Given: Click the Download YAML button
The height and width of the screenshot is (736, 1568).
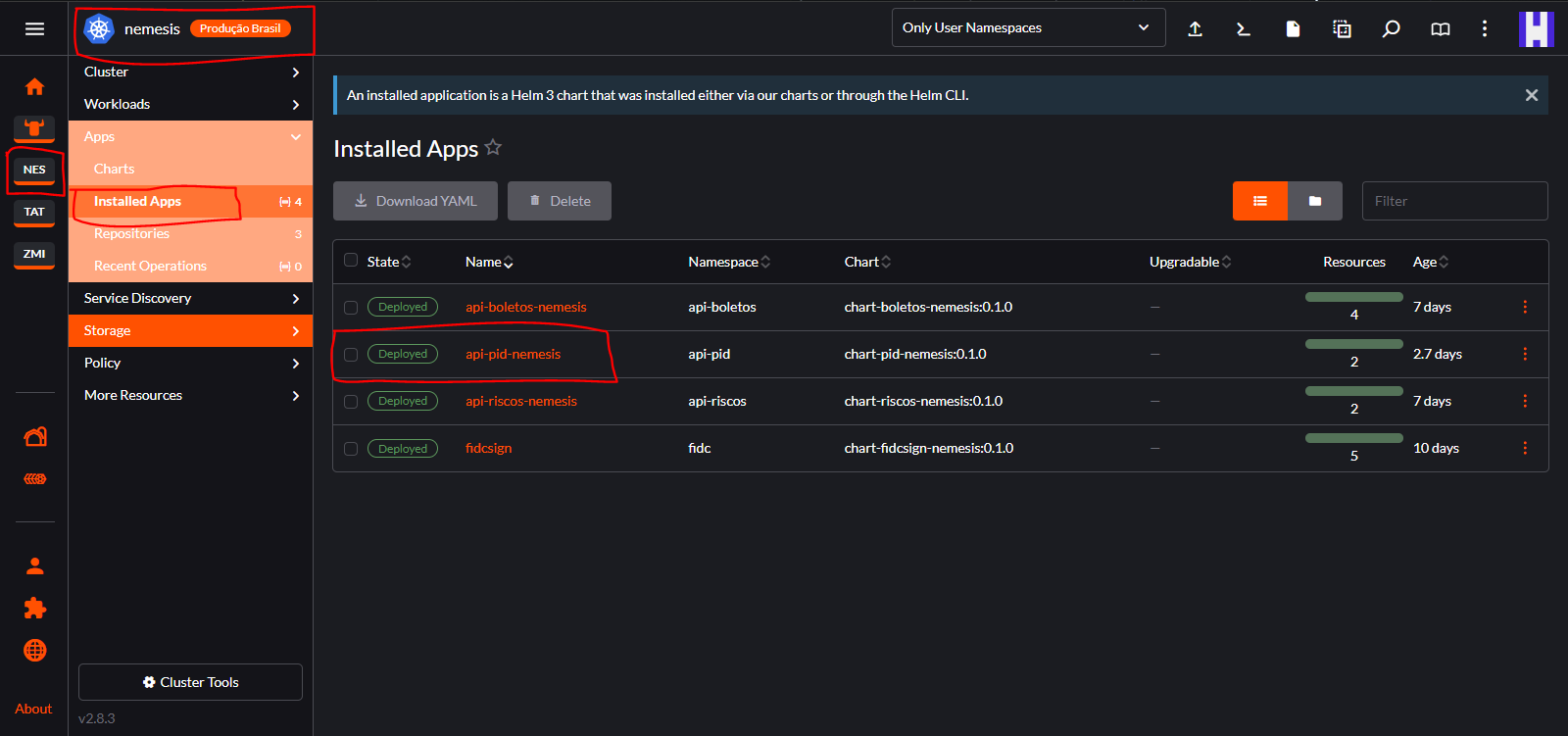Looking at the screenshot, I should pyautogui.click(x=416, y=201).
